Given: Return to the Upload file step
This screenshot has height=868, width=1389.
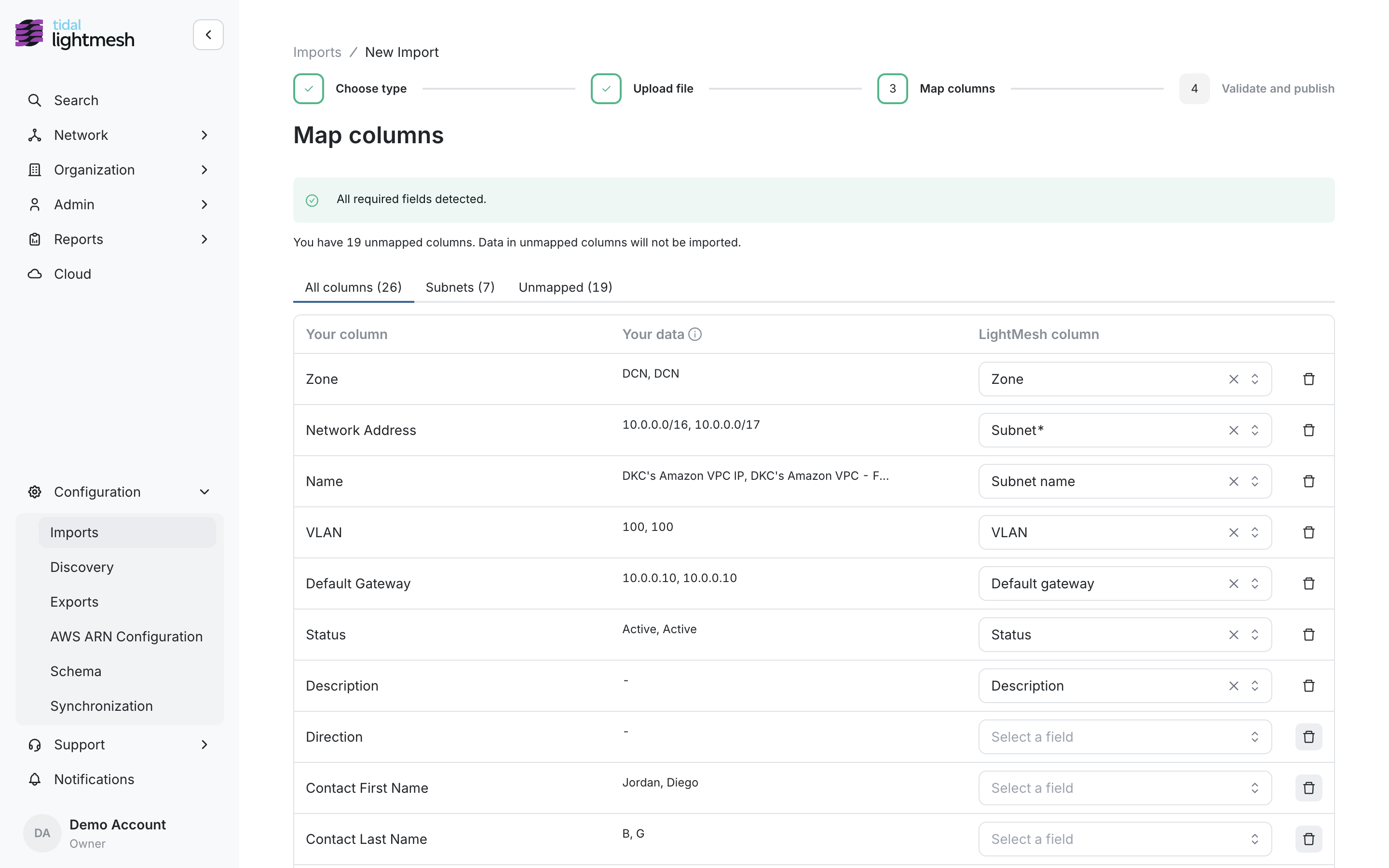Looking at the screenshot, I should tap(642, 88).
